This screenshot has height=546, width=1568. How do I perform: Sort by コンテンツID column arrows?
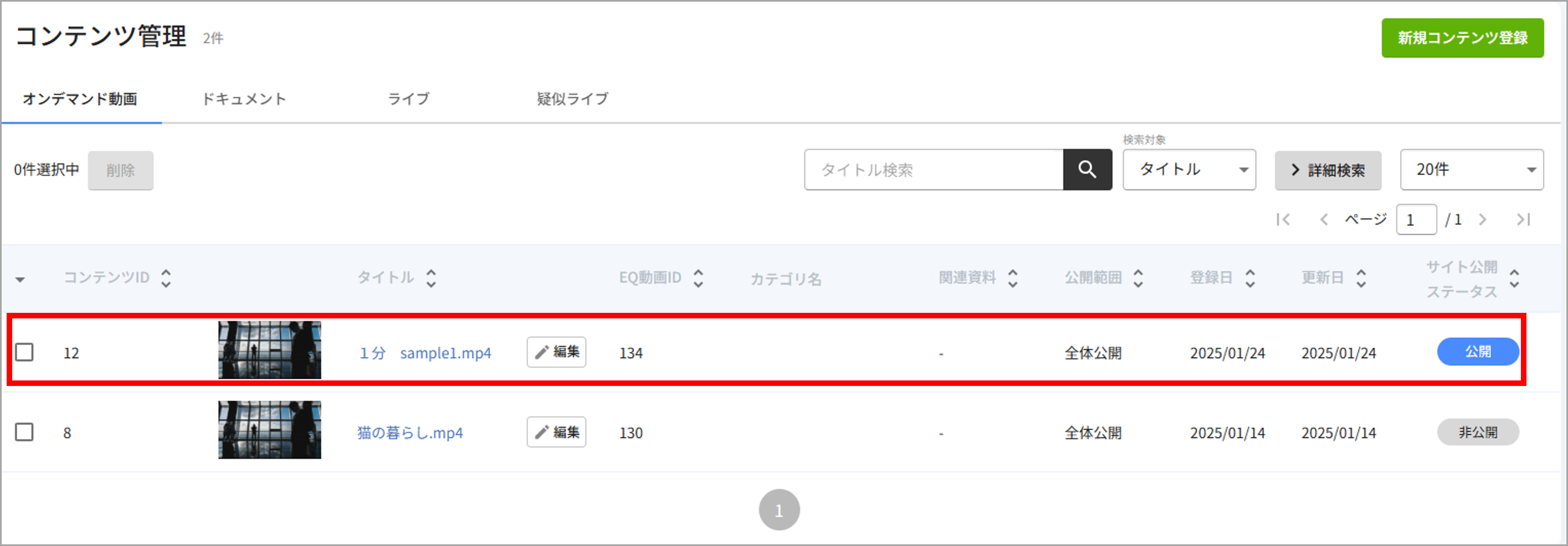coord(166,278)
